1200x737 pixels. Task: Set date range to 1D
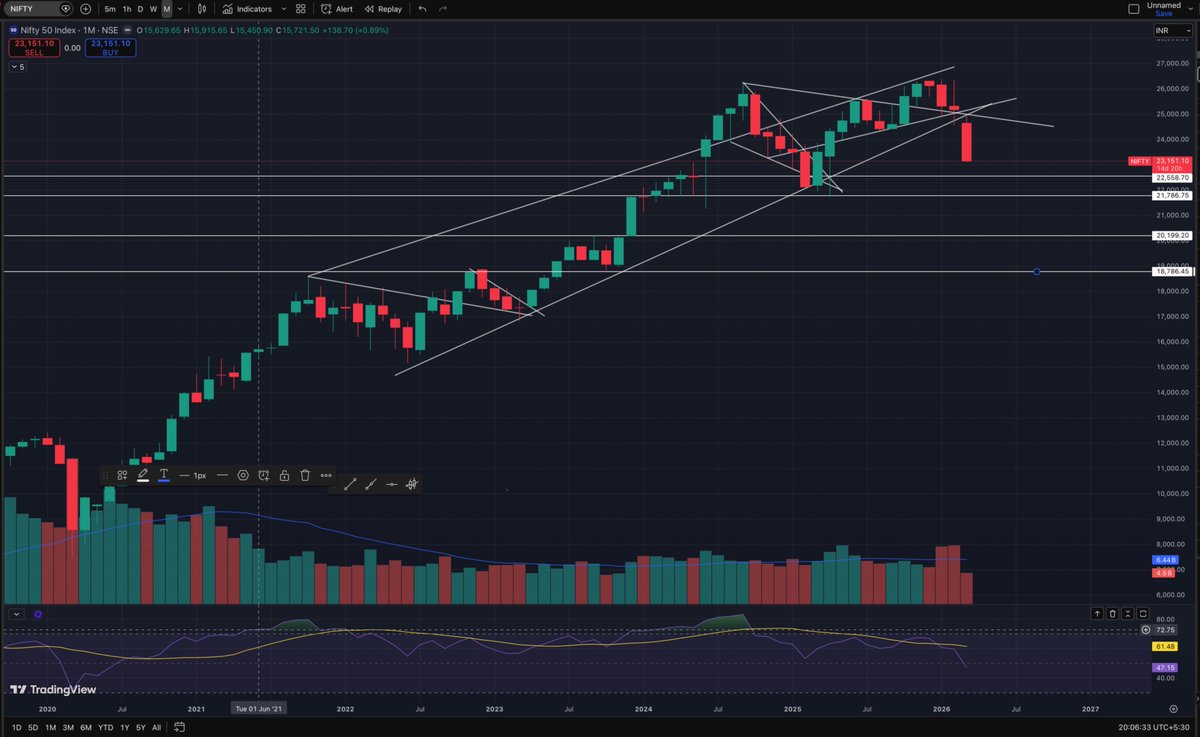(x=15, y=727)
